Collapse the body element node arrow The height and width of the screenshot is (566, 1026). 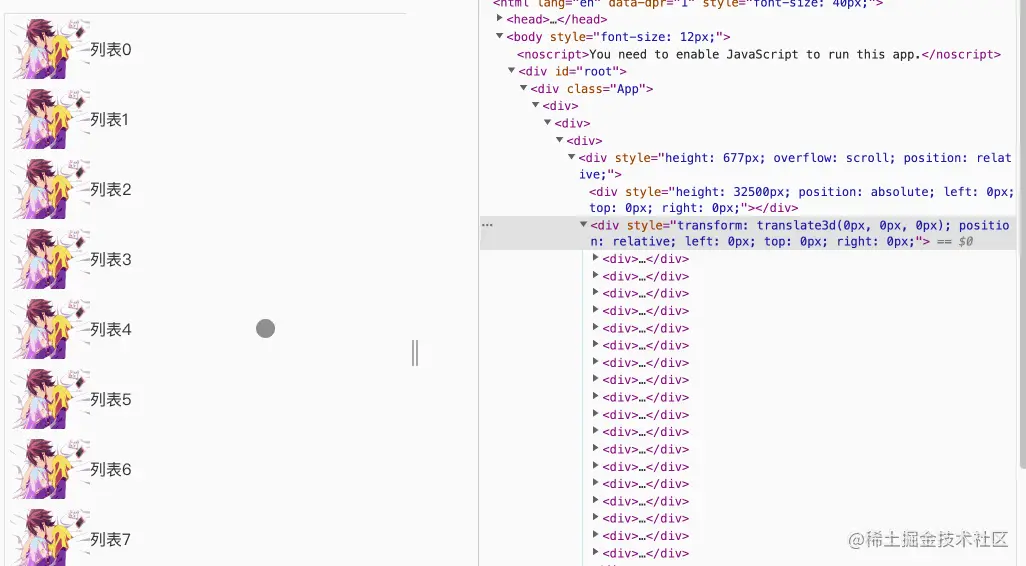click(499, 37)
